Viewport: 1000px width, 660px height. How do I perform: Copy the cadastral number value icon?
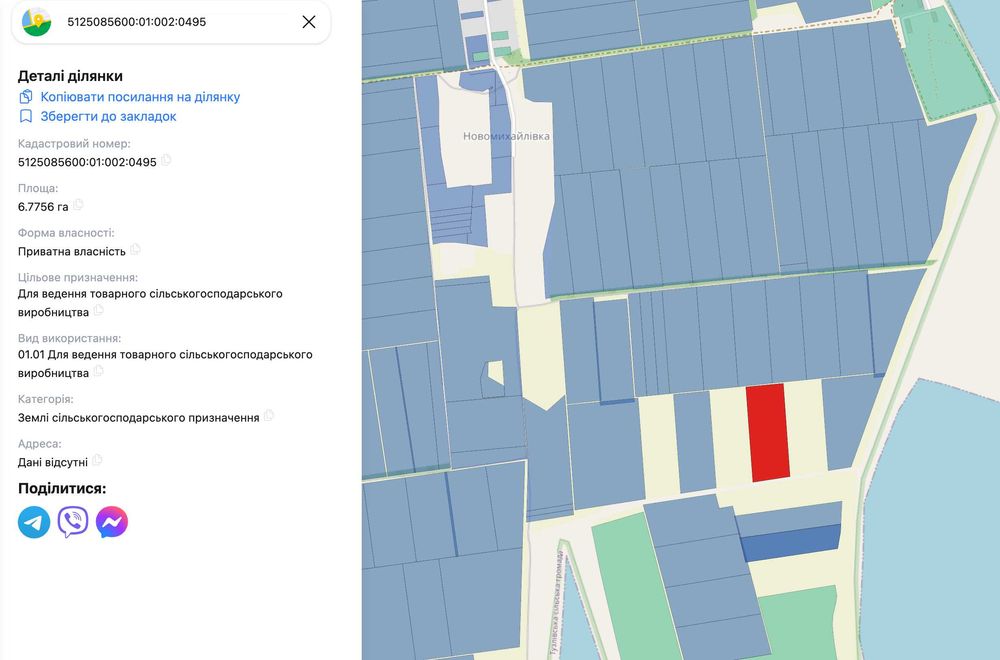[x=166, y=160]
